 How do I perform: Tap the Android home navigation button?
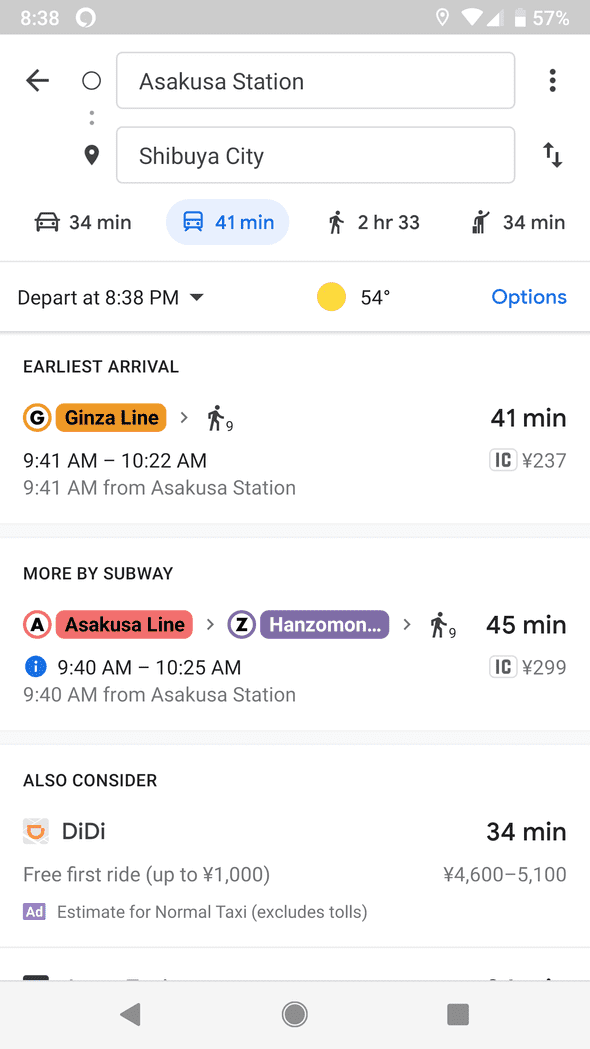(295, 1014)
